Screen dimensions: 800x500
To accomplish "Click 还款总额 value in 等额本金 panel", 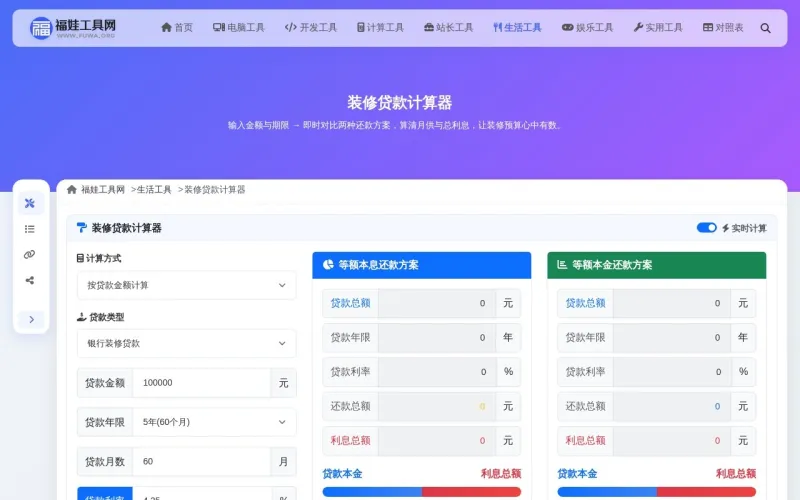I will (671, 406).
